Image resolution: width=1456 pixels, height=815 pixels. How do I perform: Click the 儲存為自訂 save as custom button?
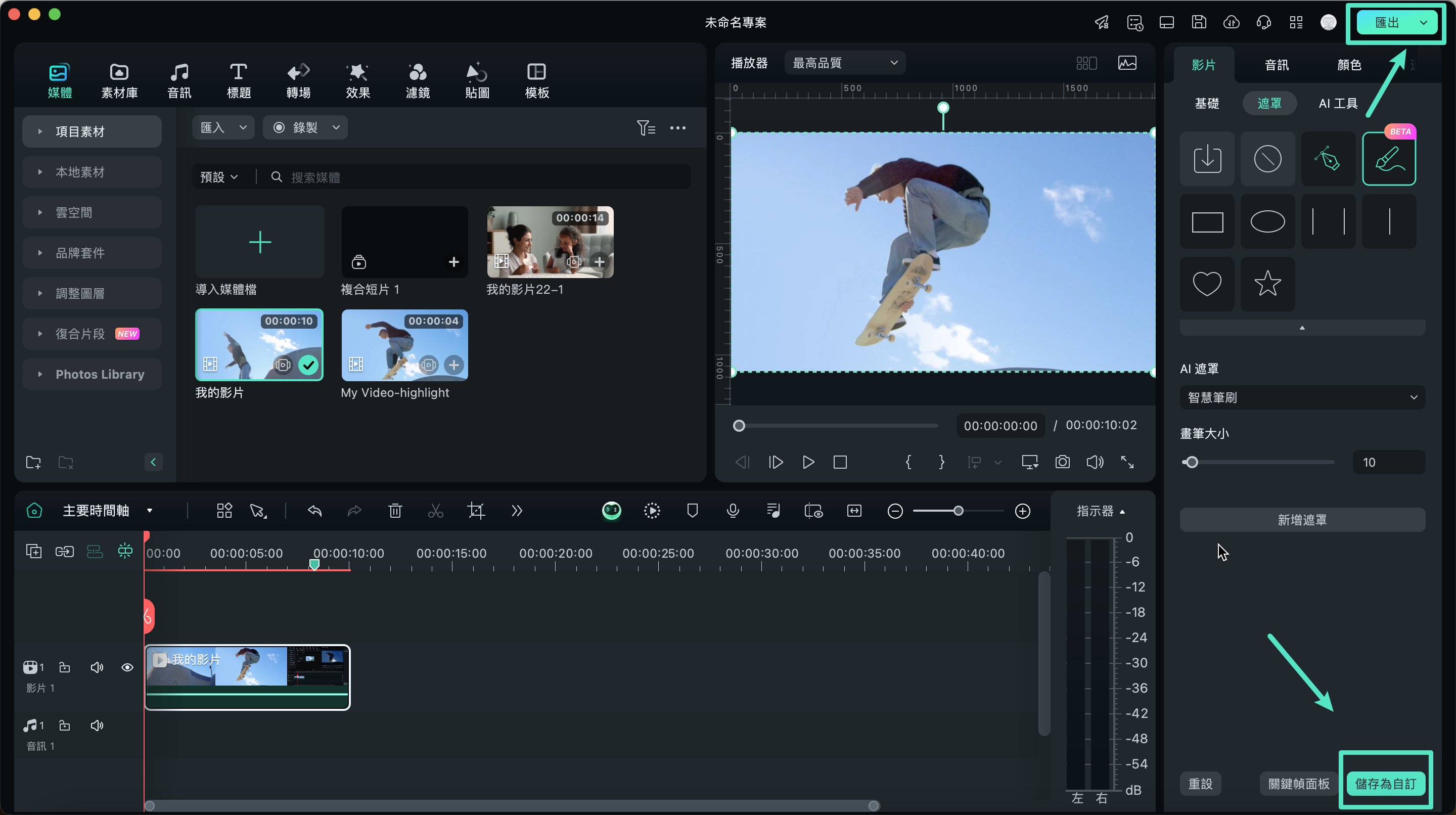tap(1385, 784)
